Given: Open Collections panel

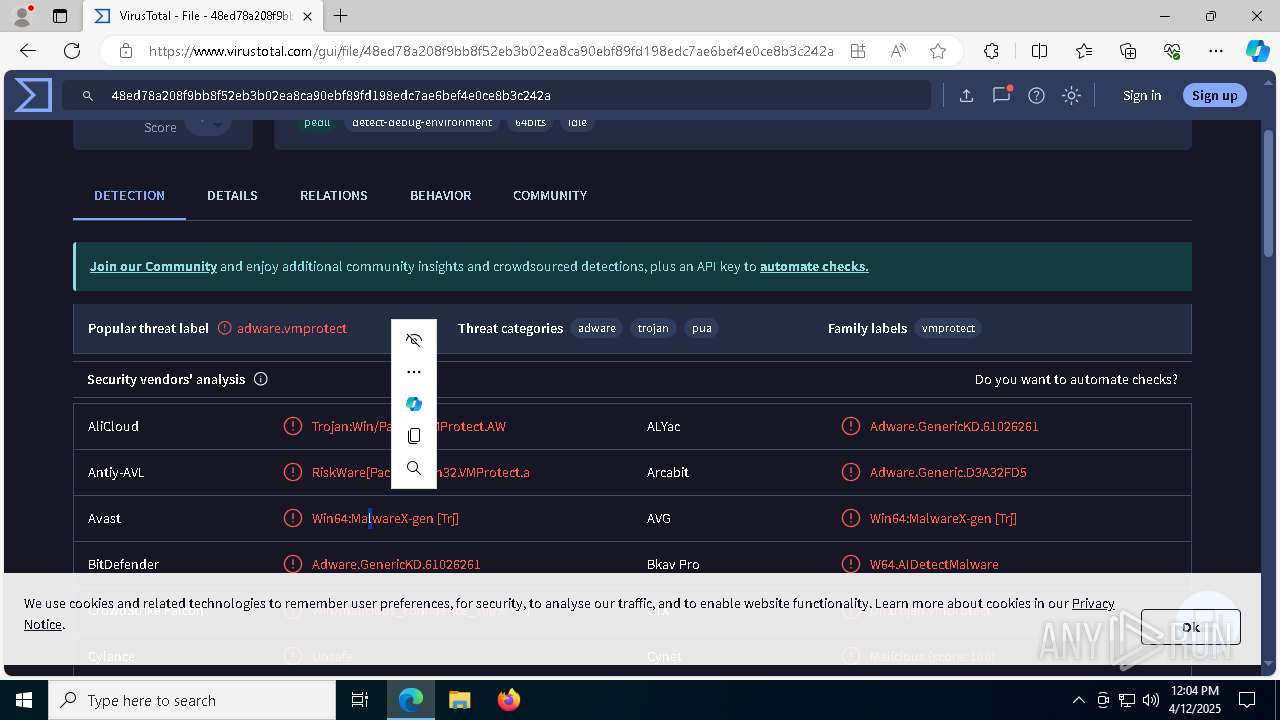Looking at the screenshot, I should click(x=1128, y=51).
